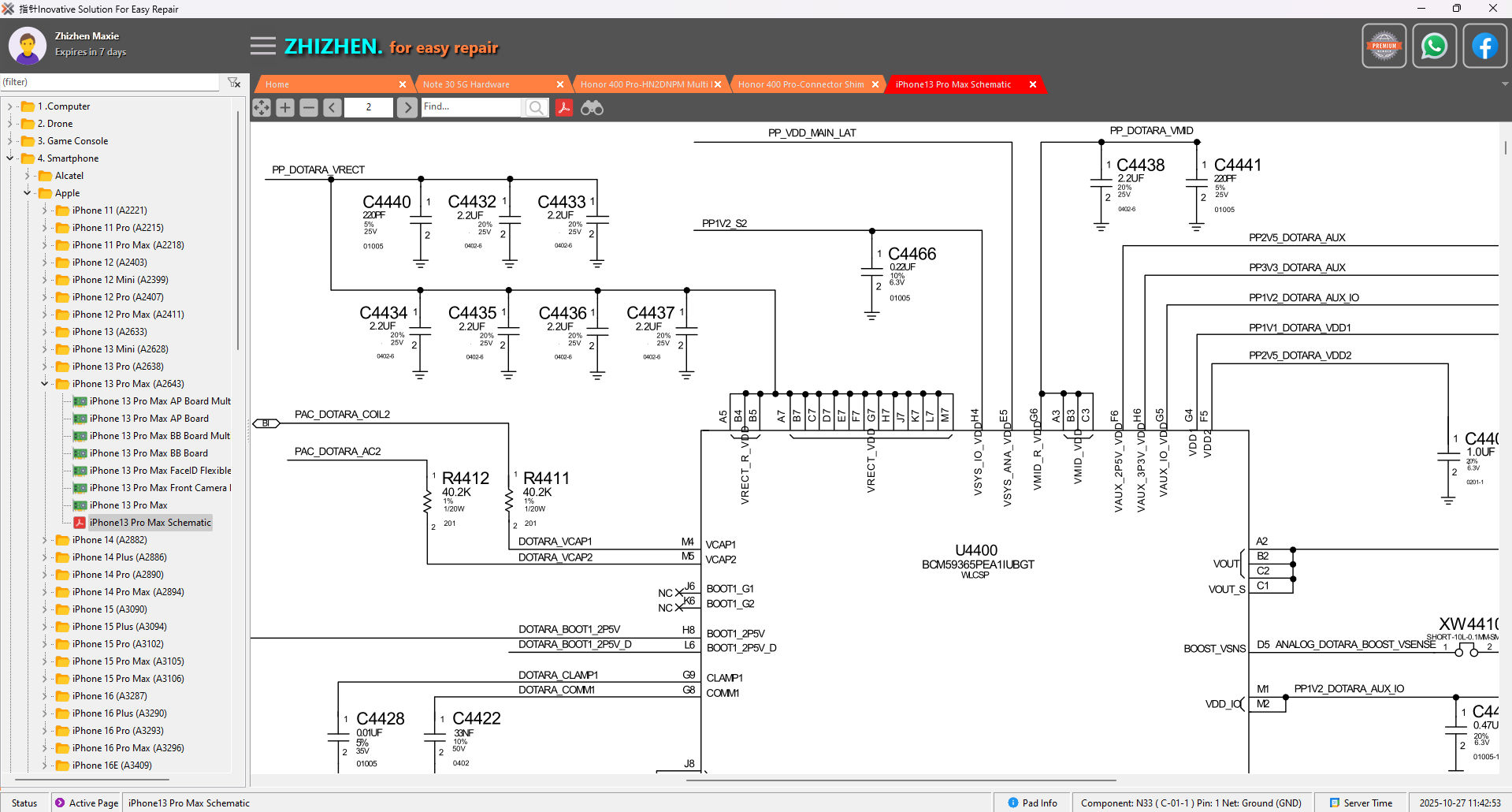Collapse the iPhone 13 Pro Max (A2643) node
Screen dimensions: 1512x812
coord(44,384)
